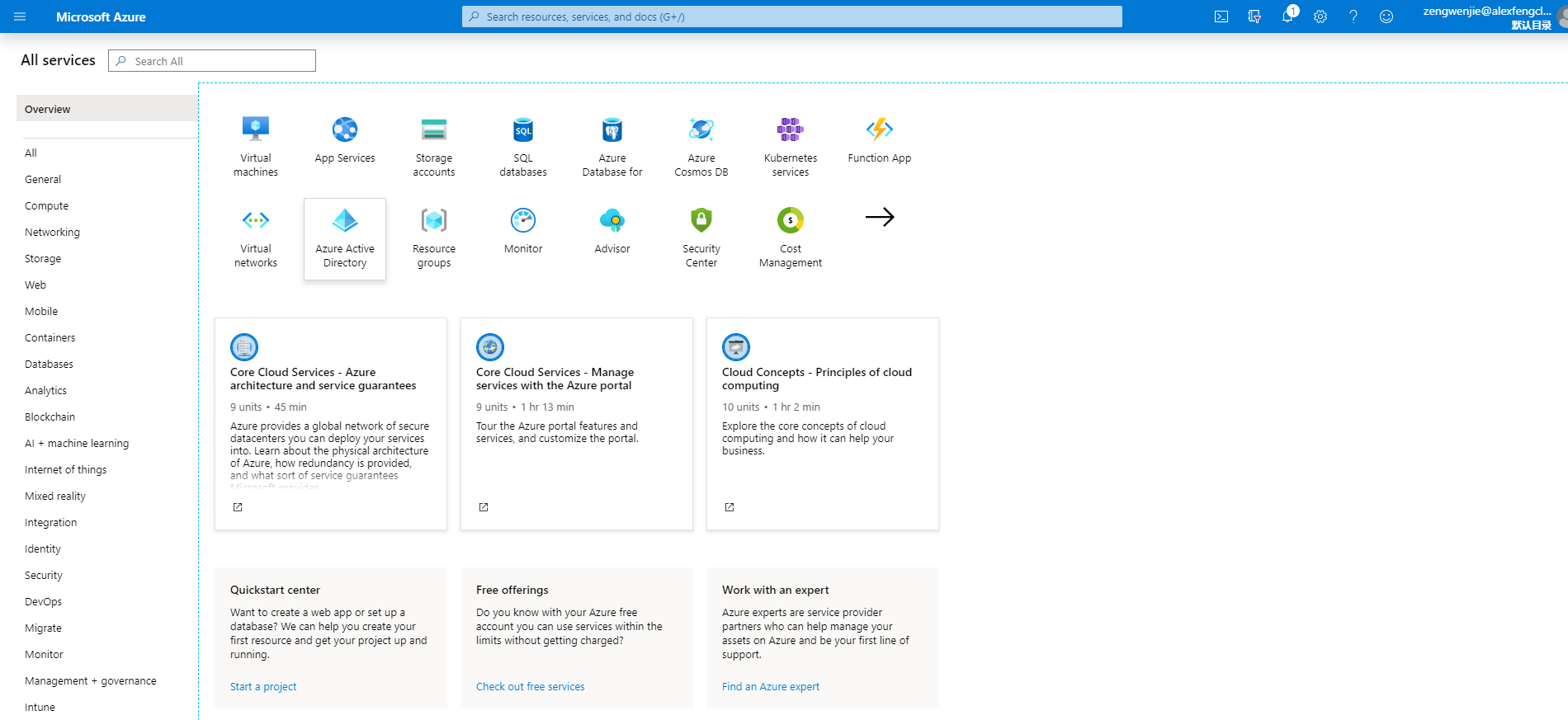The image size is (1568, 720).
Task: Open Security Center
Action: click(x=701, y=238)
